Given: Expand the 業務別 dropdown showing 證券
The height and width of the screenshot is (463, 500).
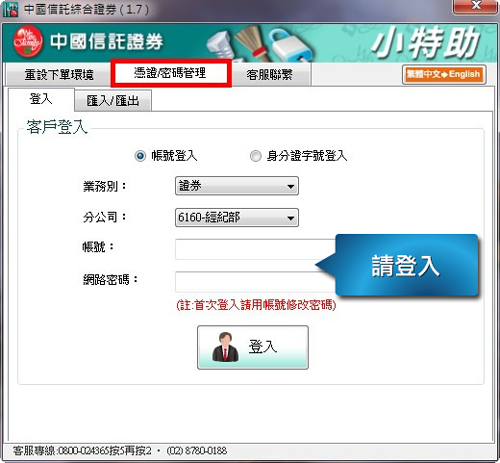Looking at the screenshot, I should coord(237,186).
